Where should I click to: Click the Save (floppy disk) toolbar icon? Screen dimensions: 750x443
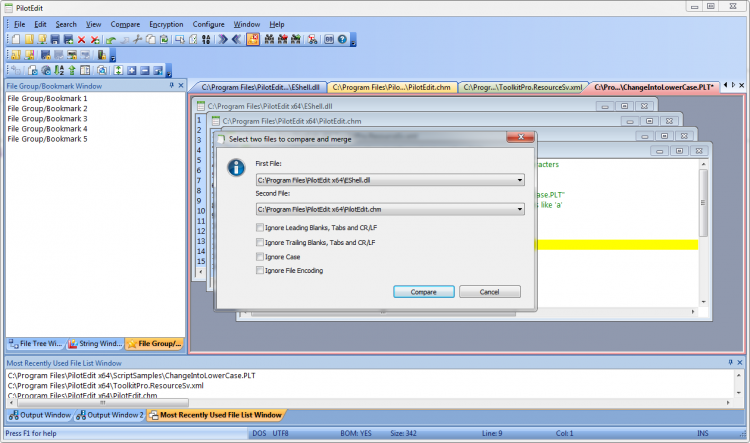[55, 39]
